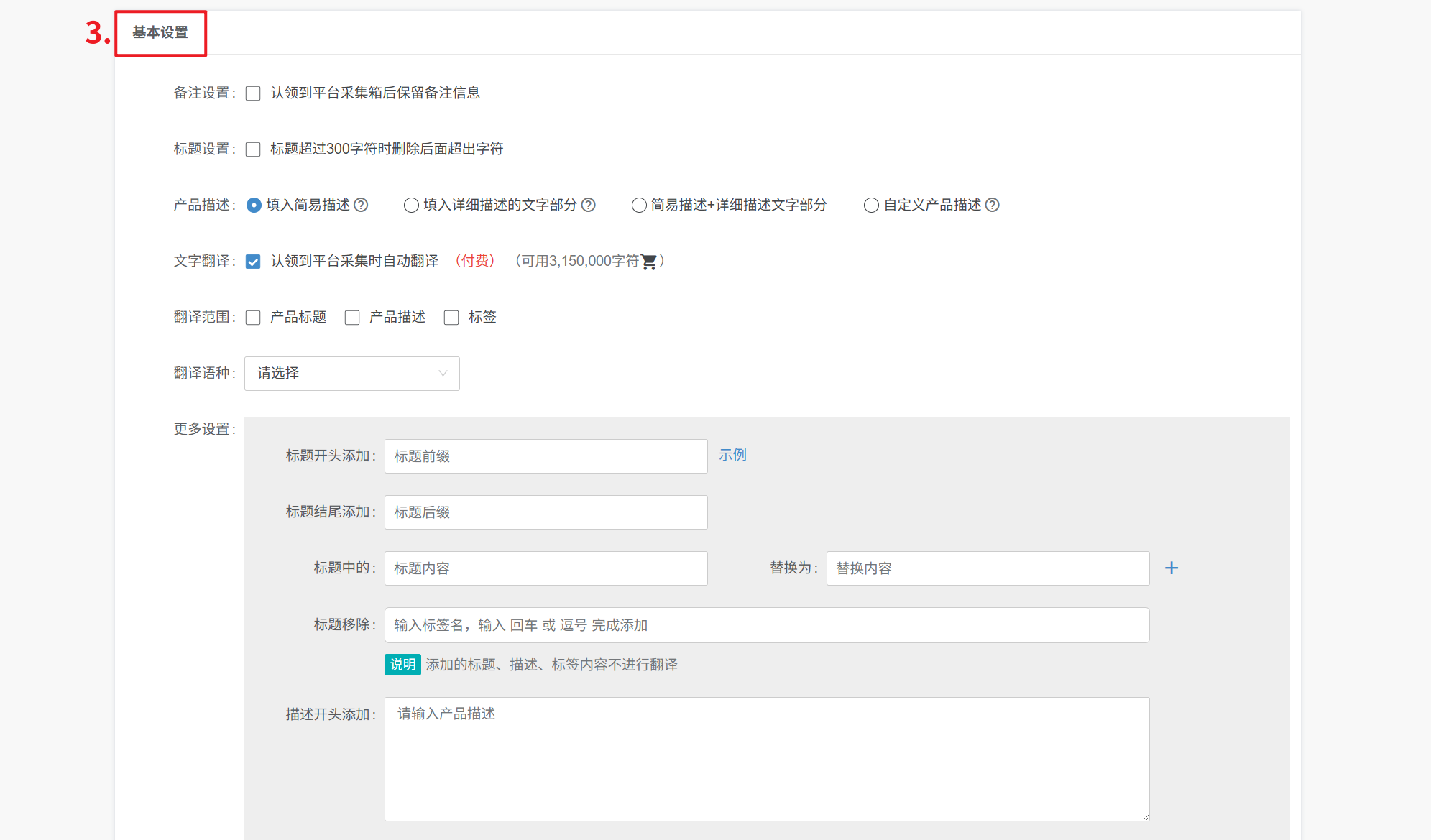The image size is (1431, 840).
Task: Click help icon beside 填入简易描述
Action: [x=361, y=205]
